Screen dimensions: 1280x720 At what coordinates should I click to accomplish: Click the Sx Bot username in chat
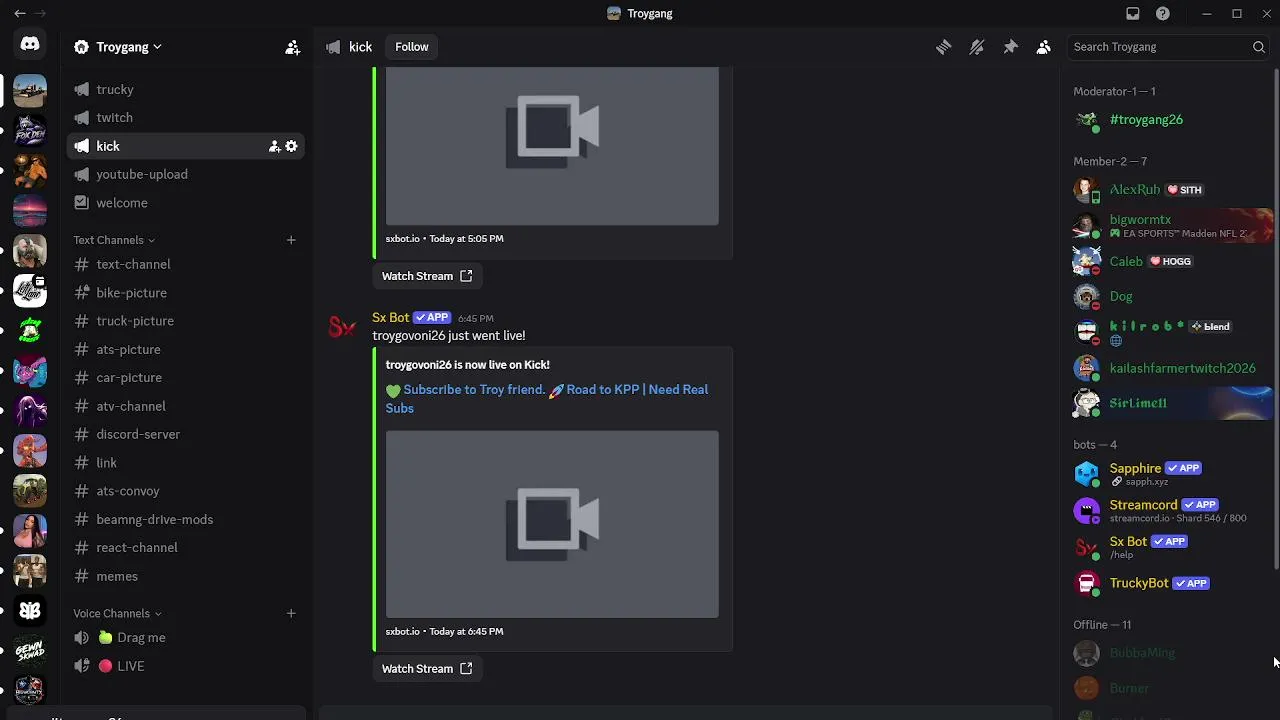tap(391, 318)
